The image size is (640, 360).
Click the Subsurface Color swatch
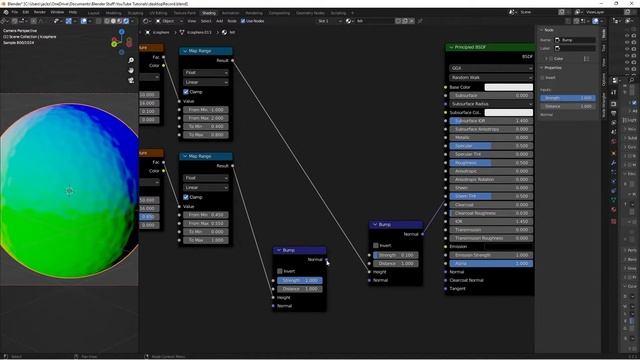tap(509, 112)
